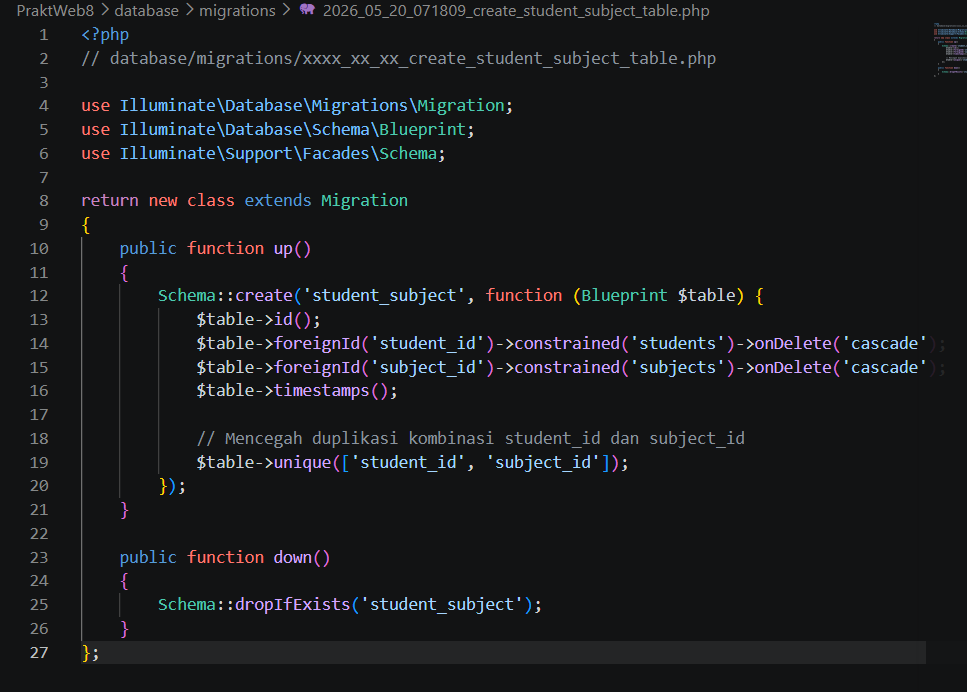
Task: Open the database breadcrumb segment
Action: click(x=146, y=10)
